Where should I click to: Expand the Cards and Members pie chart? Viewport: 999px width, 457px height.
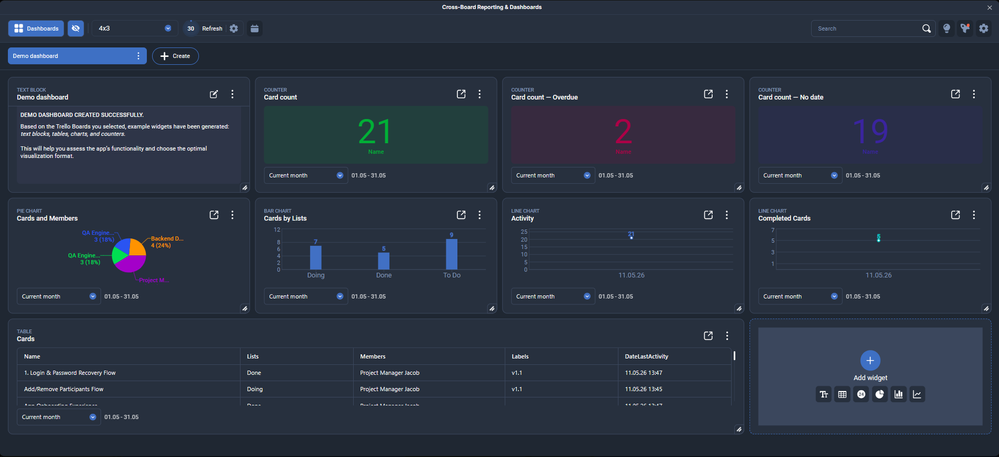point(214,215)
